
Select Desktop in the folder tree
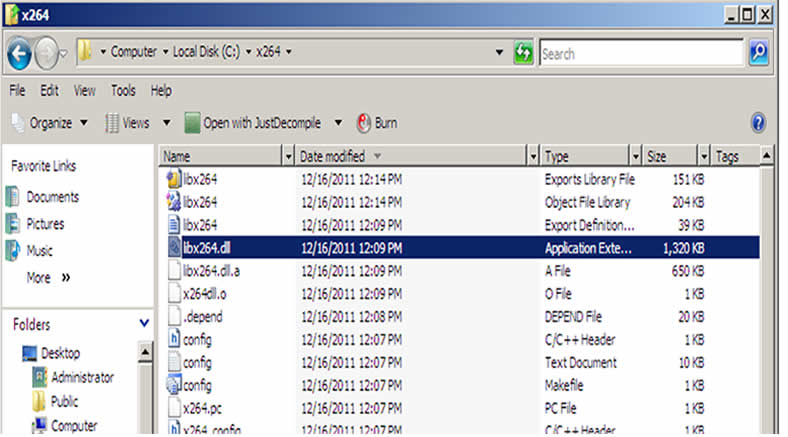(51, 353)
